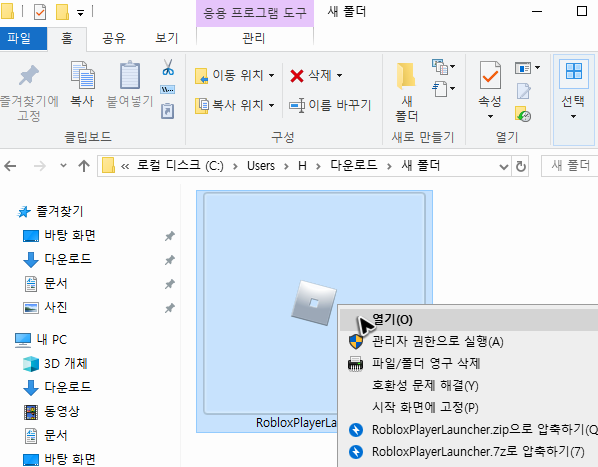Switch to the Home (홈) tab
Image resolution: width=598 pixels, height=467 pixels.
point(67,39)
